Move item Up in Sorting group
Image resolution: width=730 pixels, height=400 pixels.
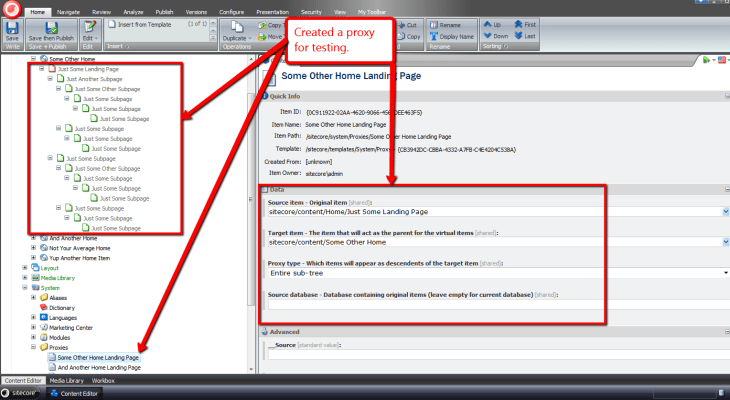click(497, 22)
